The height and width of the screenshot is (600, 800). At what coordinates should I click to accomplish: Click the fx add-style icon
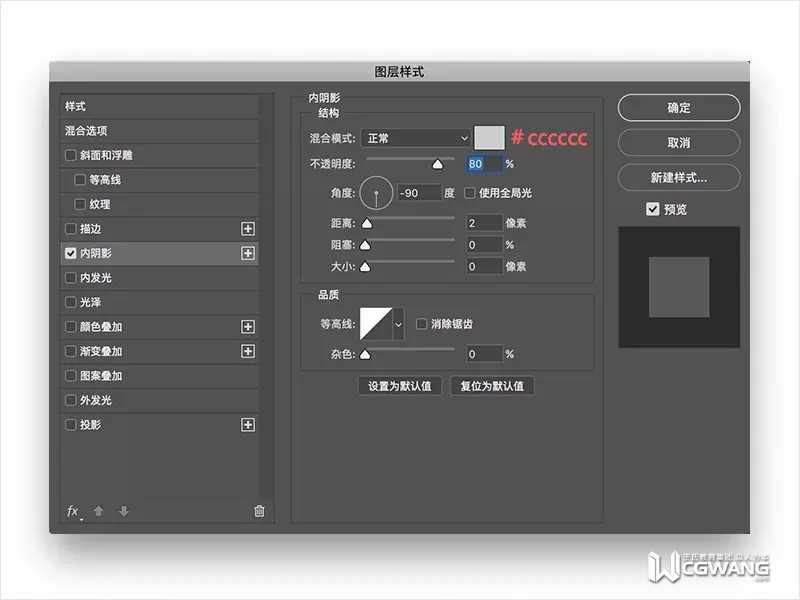73,511
